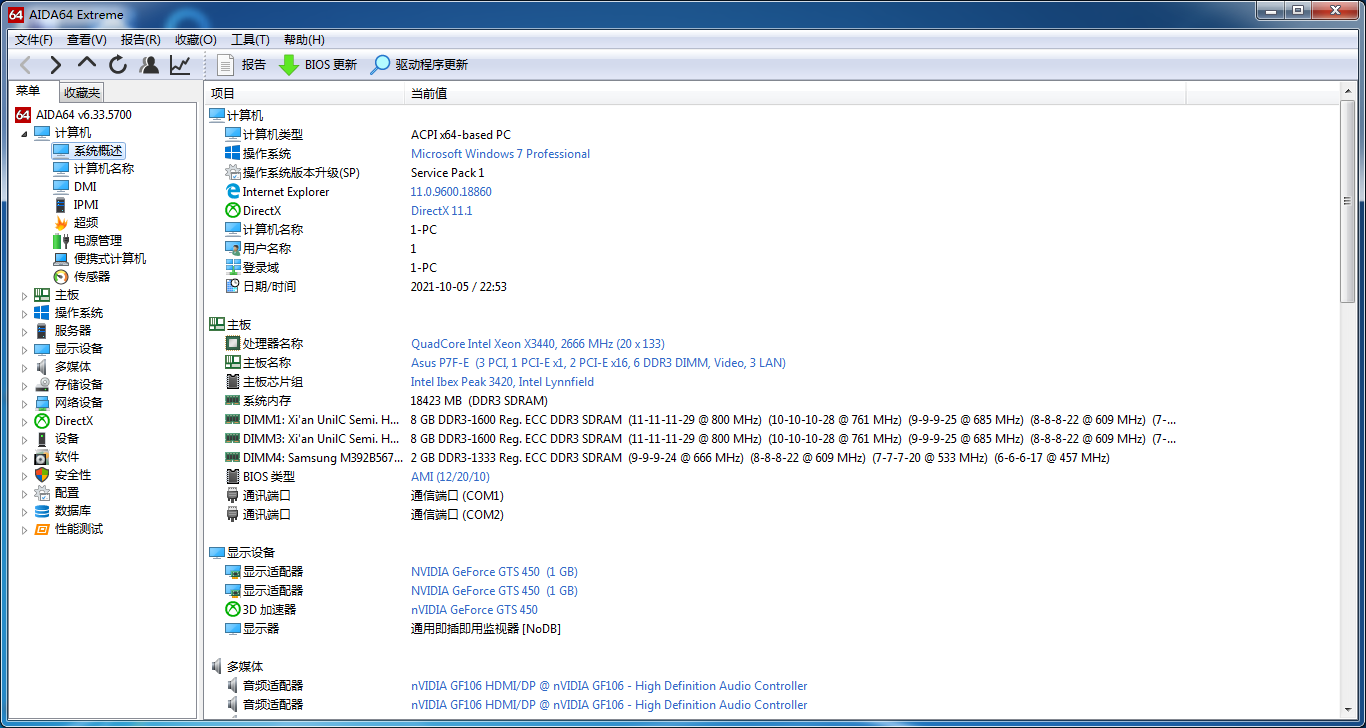Expand the 多媒体 tree node

(24, 367)
